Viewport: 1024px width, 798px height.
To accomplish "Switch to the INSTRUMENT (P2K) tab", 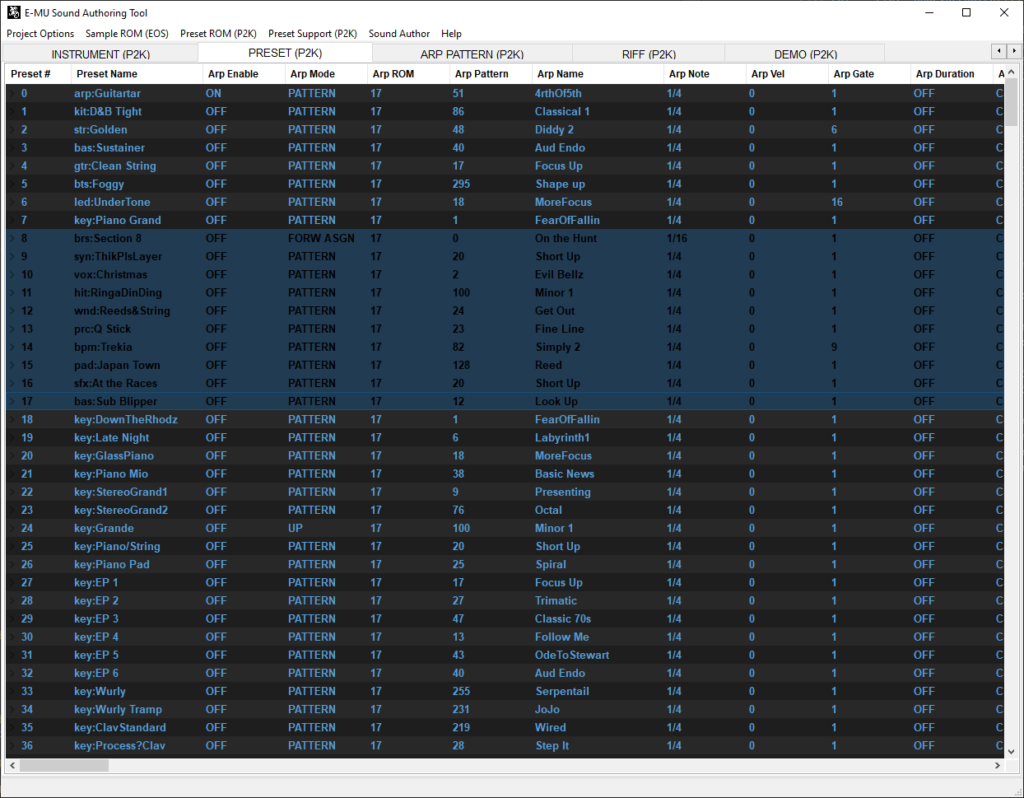I will [x=101, y=54].
